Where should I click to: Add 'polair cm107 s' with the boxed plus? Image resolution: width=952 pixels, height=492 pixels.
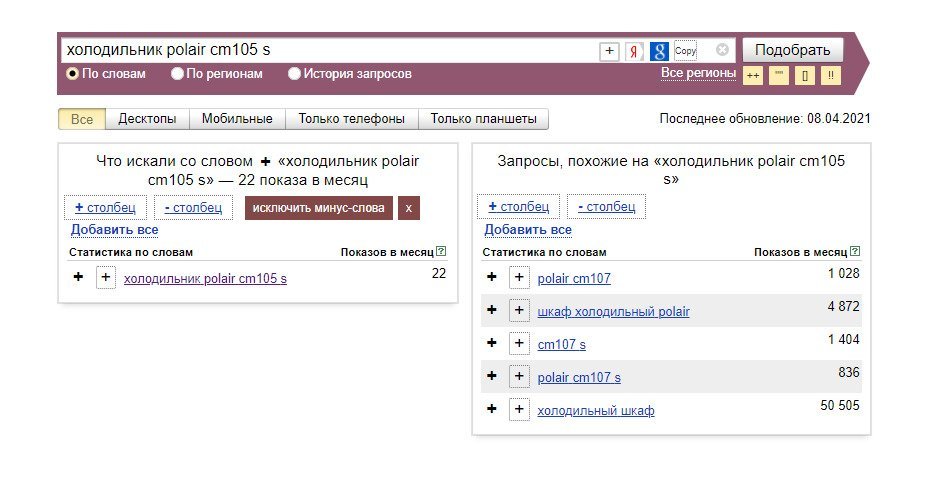519,377
